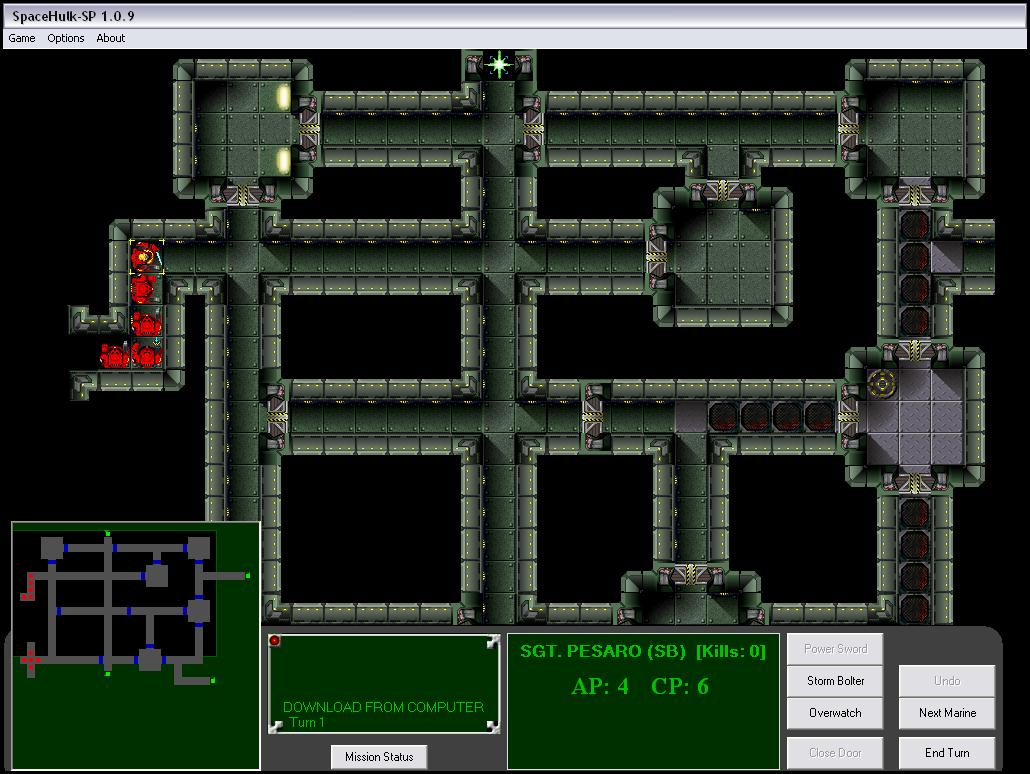Click the door on the grated room's left side
This screenshot has width=1030, height=774.
(x=848, y=417)
